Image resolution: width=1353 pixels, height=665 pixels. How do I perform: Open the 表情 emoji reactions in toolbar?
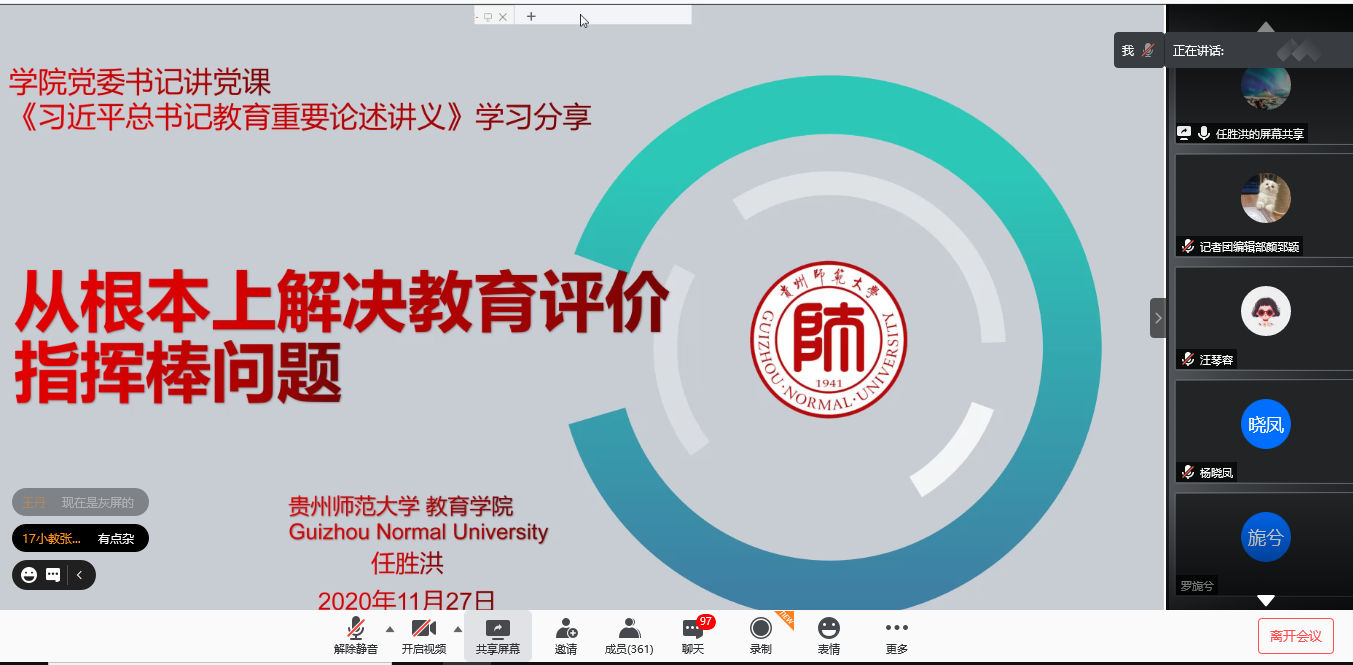pos(828,635)
